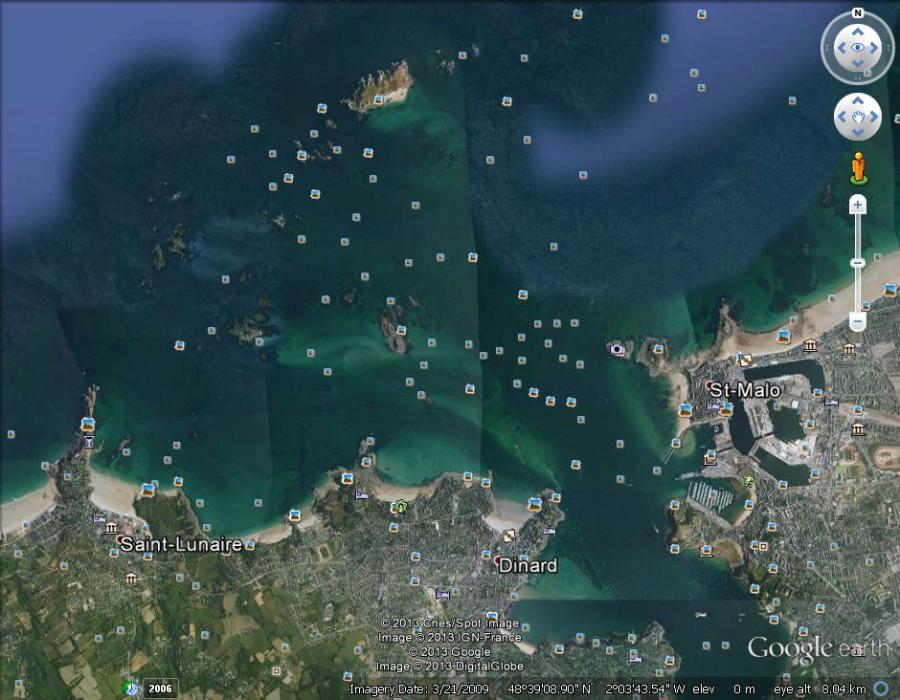Click the Saint-Lunaire place label
This screenshot has width=900, height=700.
(181, 544)
